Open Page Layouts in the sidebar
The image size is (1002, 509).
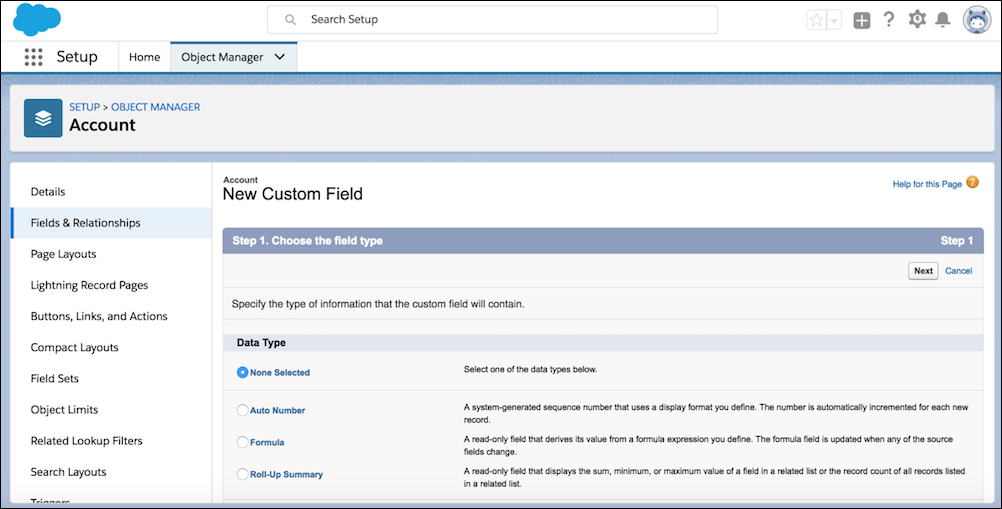(63, 254)
